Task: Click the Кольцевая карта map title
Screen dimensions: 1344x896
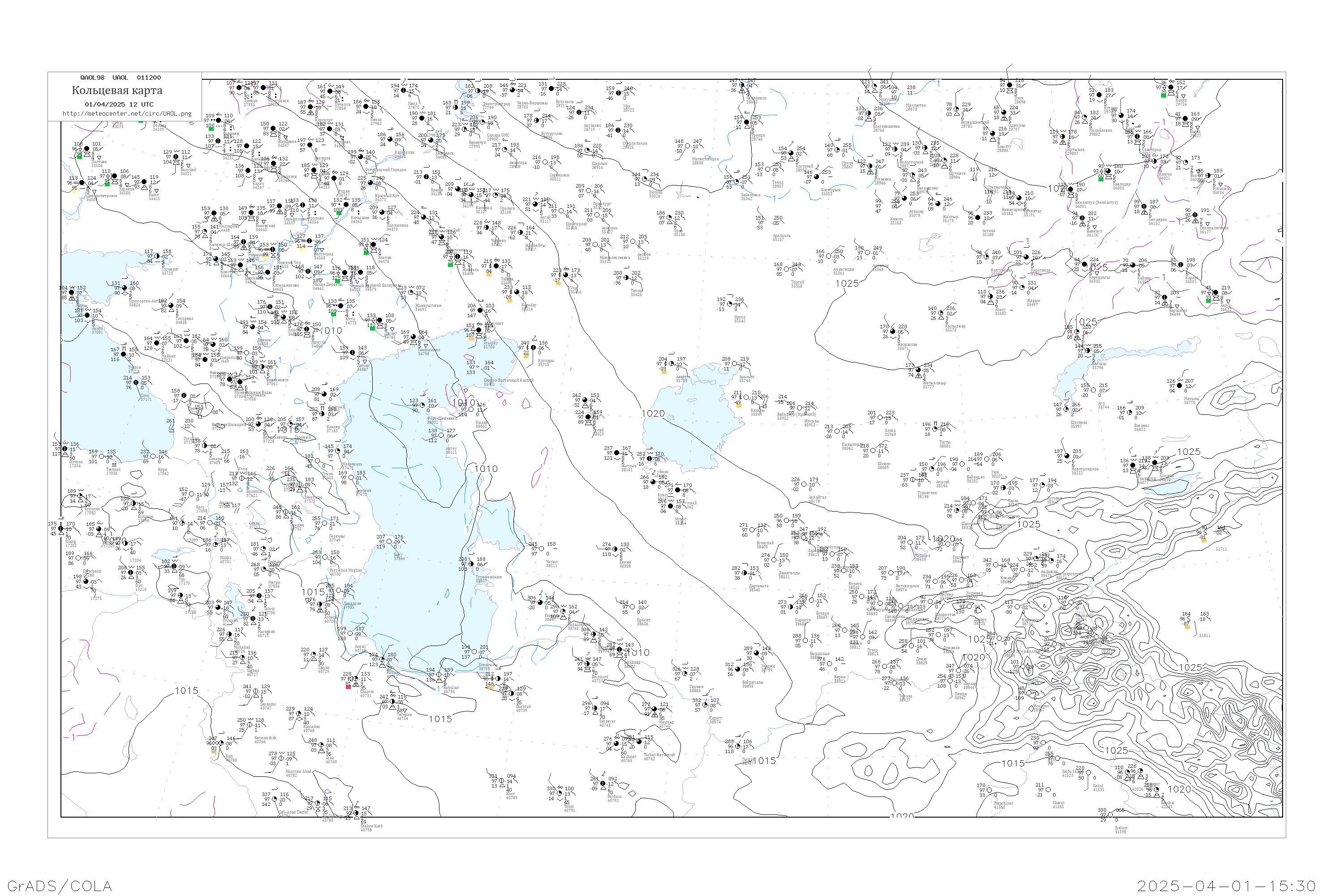Action: click(117, 90)
